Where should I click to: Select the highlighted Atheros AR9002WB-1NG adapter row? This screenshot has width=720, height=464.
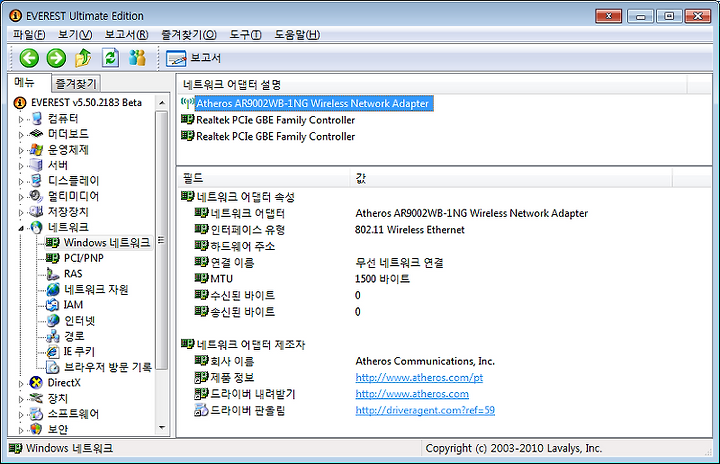pos(312,103)
